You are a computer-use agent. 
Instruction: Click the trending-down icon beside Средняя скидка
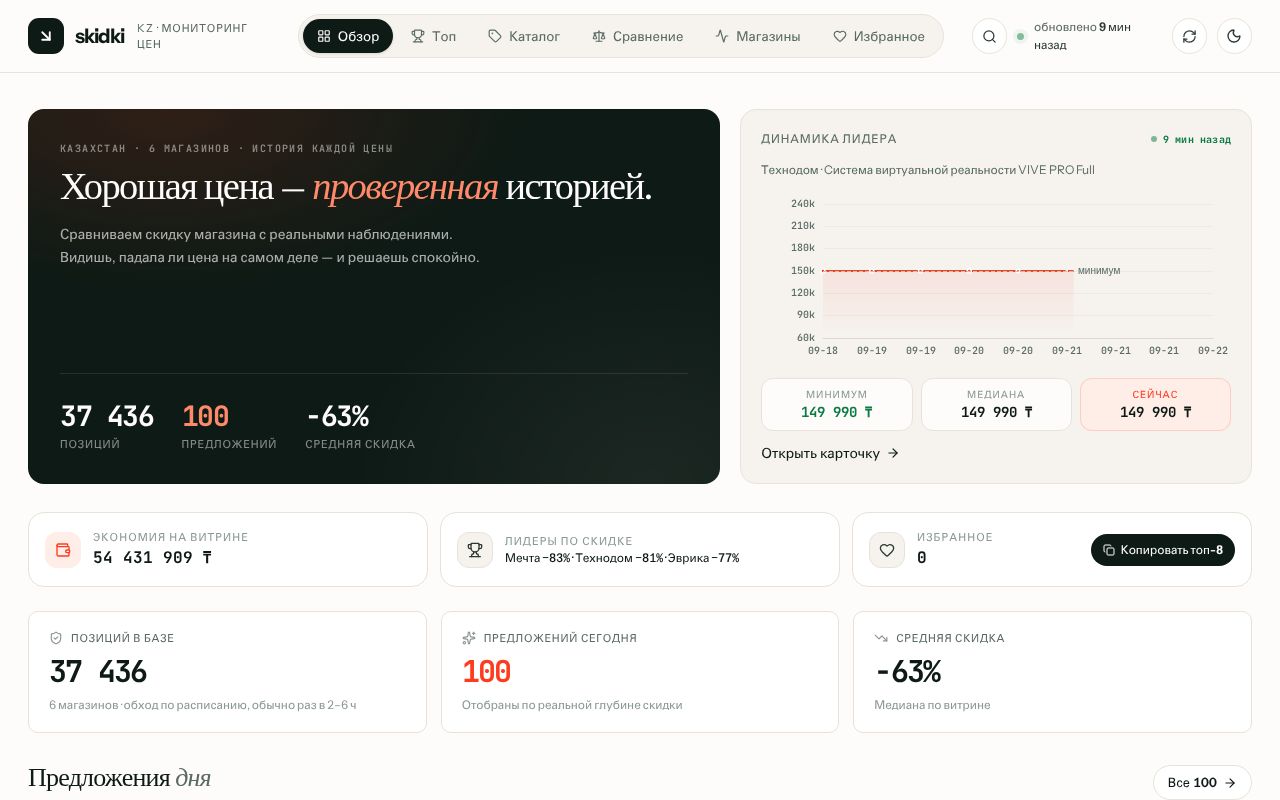pos(881,638)
